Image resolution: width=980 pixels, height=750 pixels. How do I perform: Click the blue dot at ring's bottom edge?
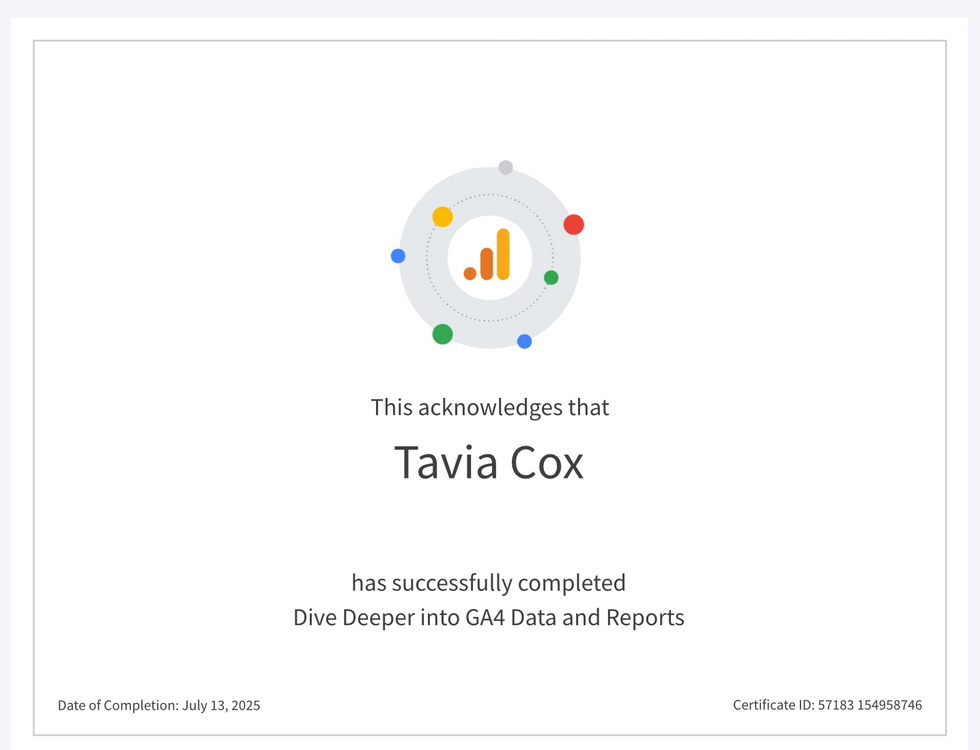(x=524, y=341)
